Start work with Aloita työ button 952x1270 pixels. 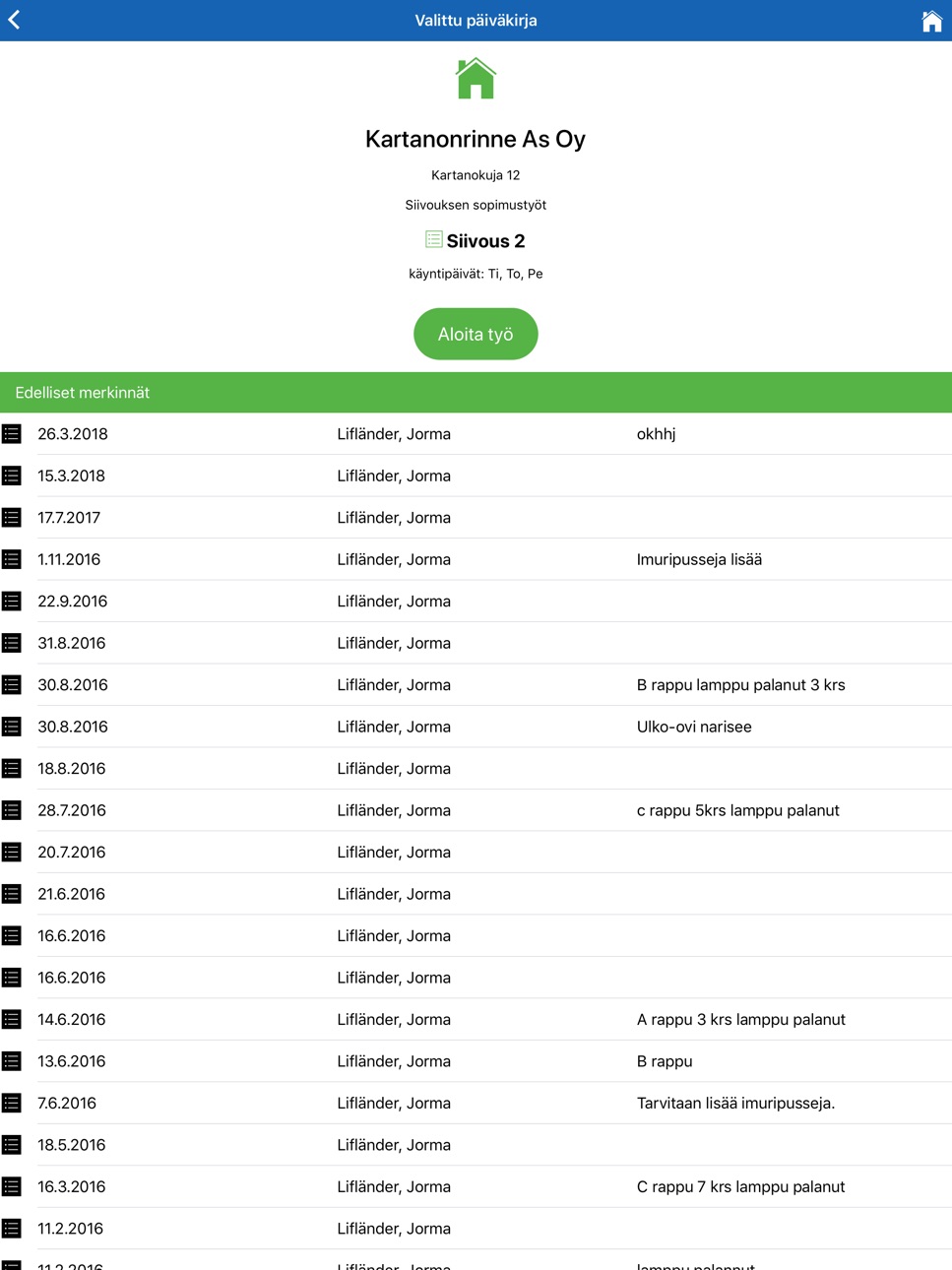point(476,334)
